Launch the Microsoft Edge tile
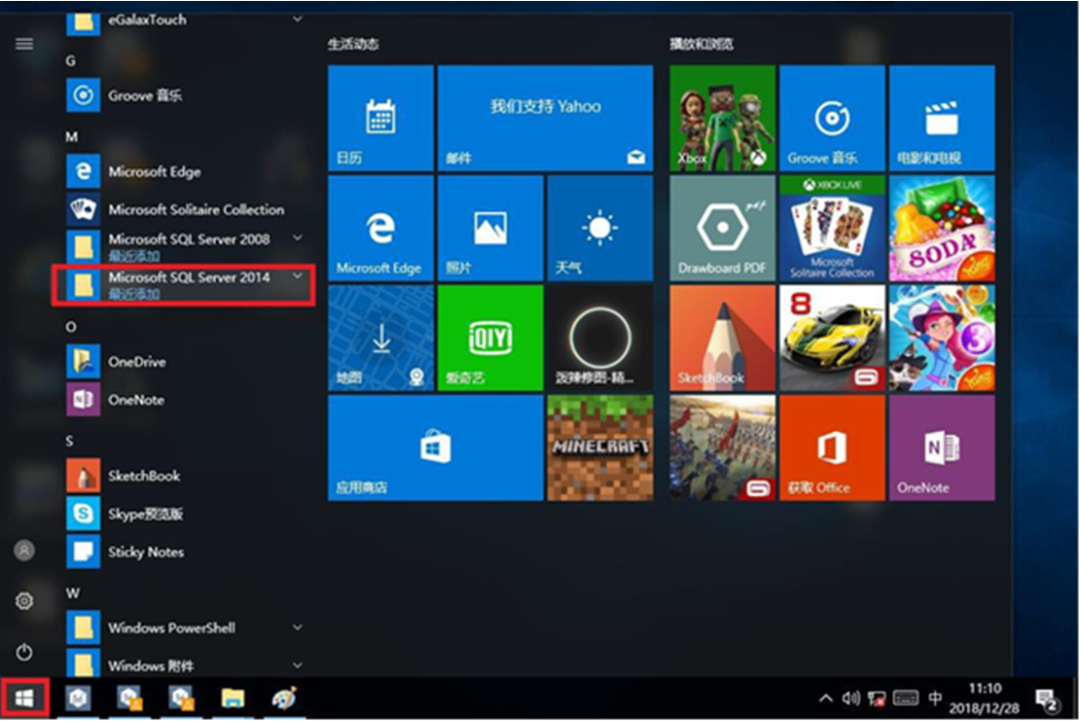Viewport: 1080px width, 721px height. 381,228
